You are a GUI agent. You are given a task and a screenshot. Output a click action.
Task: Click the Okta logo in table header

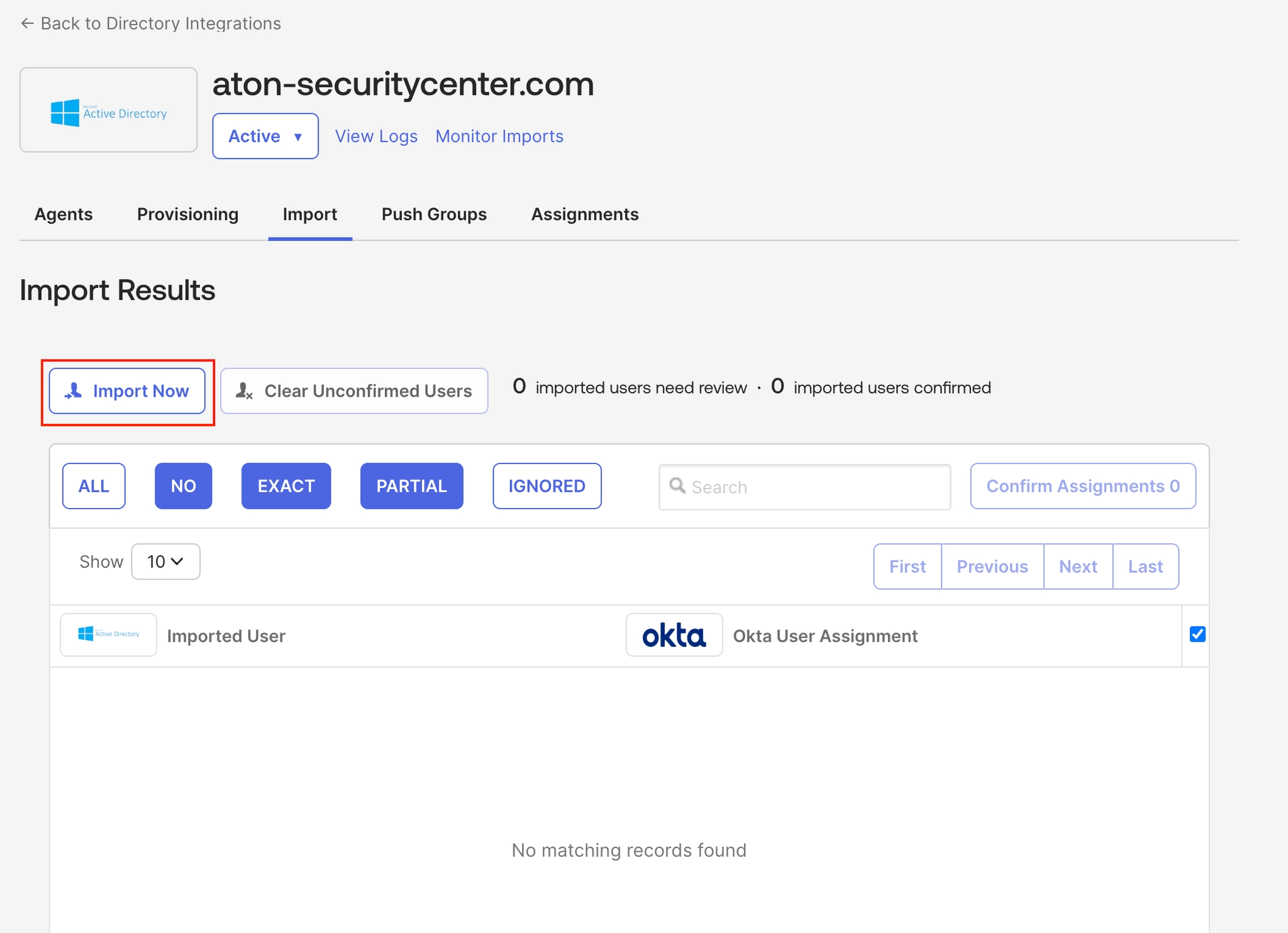tap(674, 635)
